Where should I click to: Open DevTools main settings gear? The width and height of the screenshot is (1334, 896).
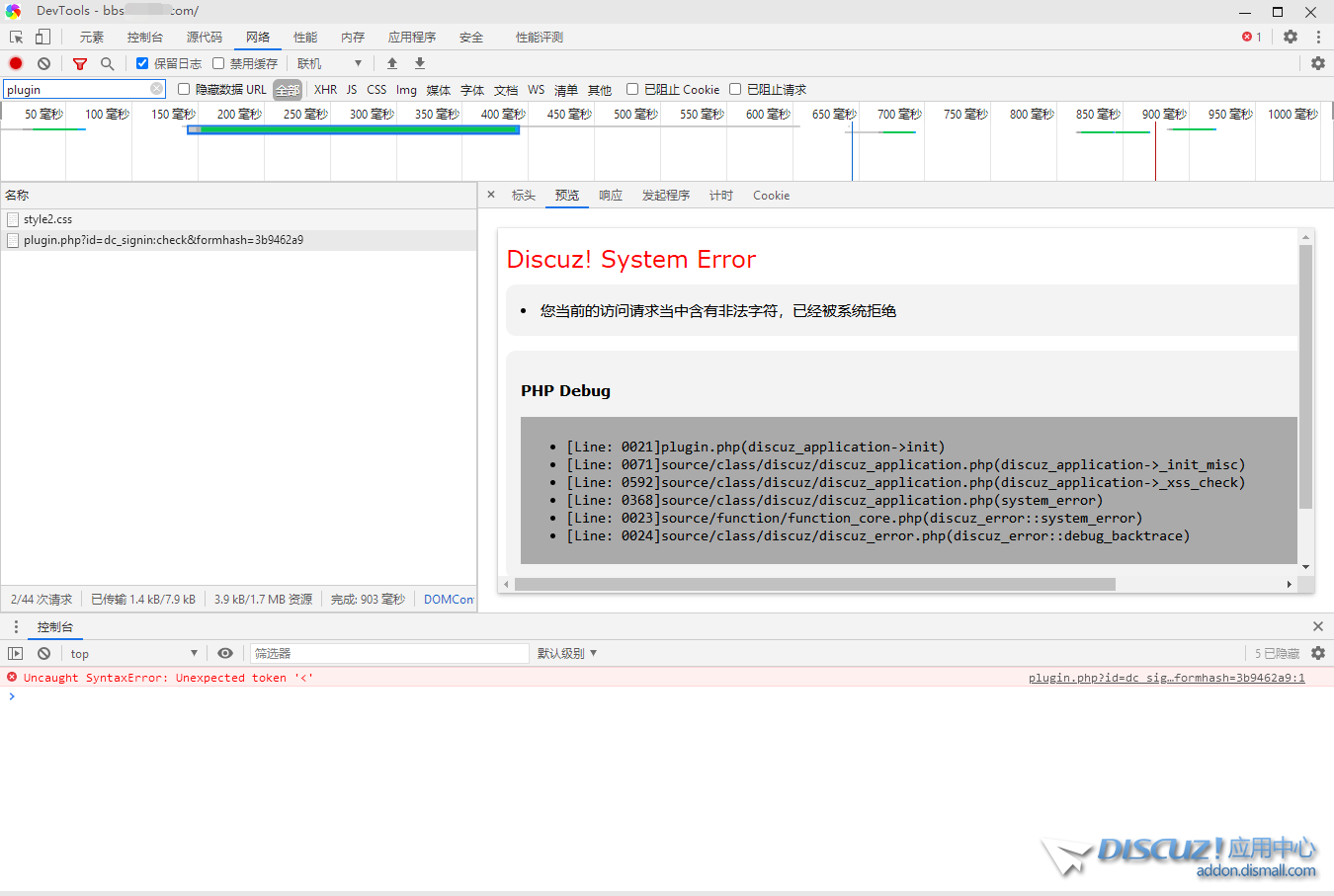tap(1291, 37)
